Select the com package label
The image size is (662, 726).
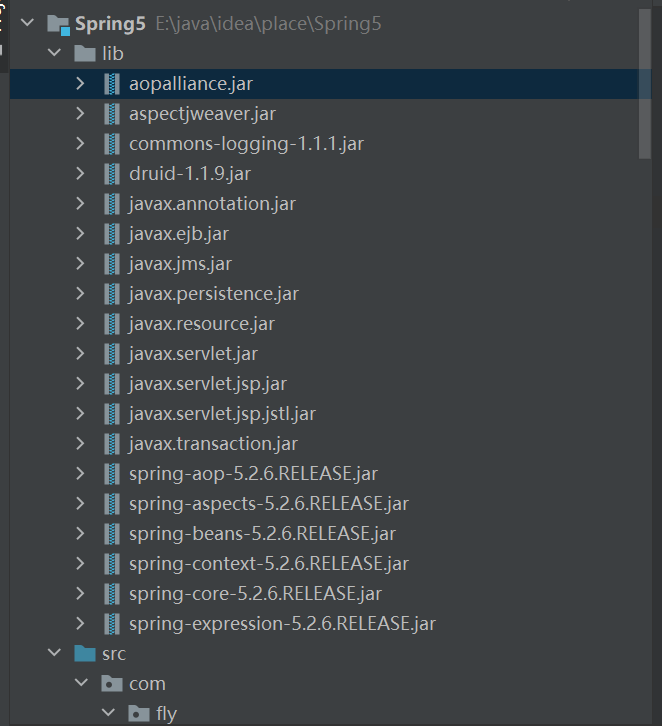pos(147,684)
